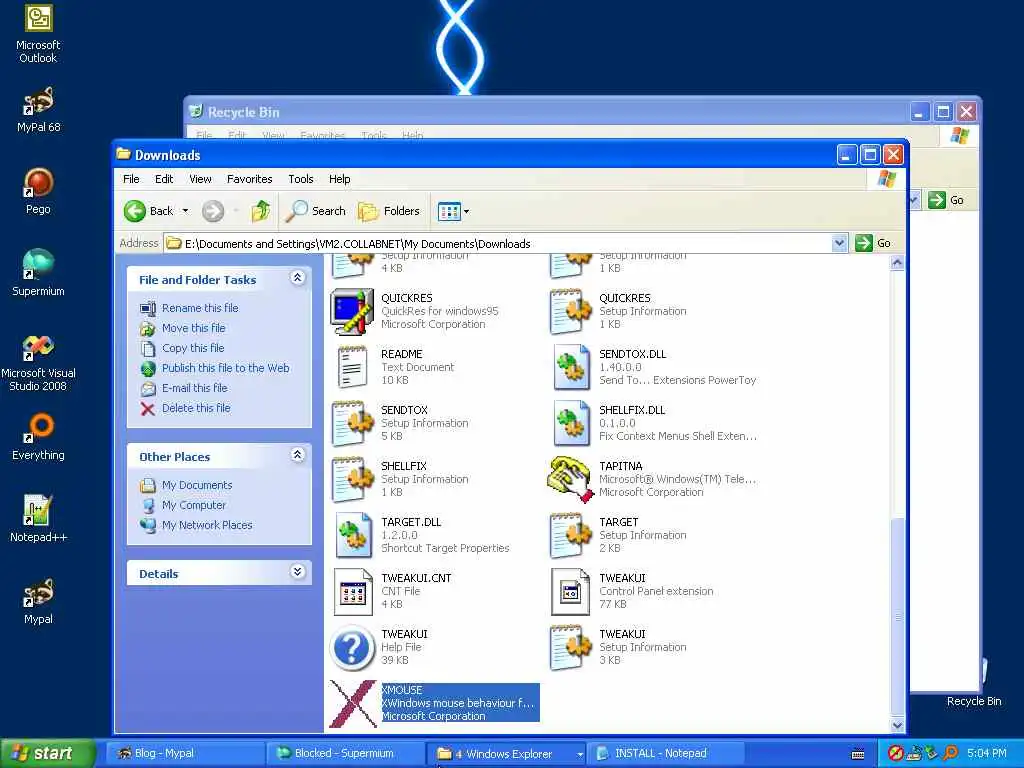Open Search in the Downloads toolbar
1024x768 pixels.
pos(316,211)
